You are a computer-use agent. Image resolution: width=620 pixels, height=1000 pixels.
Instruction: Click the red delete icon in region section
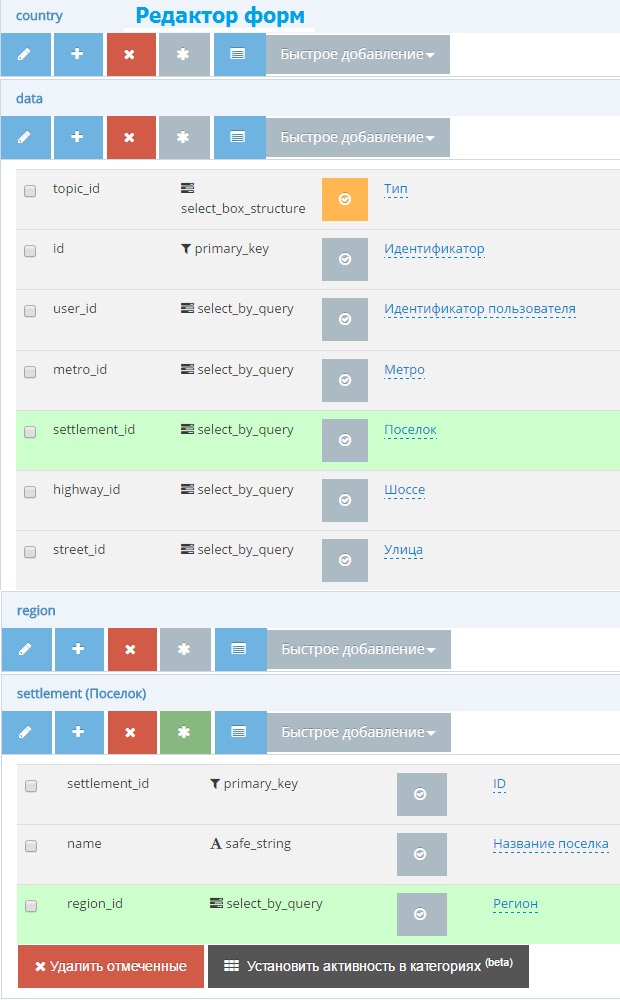point(132,649)
